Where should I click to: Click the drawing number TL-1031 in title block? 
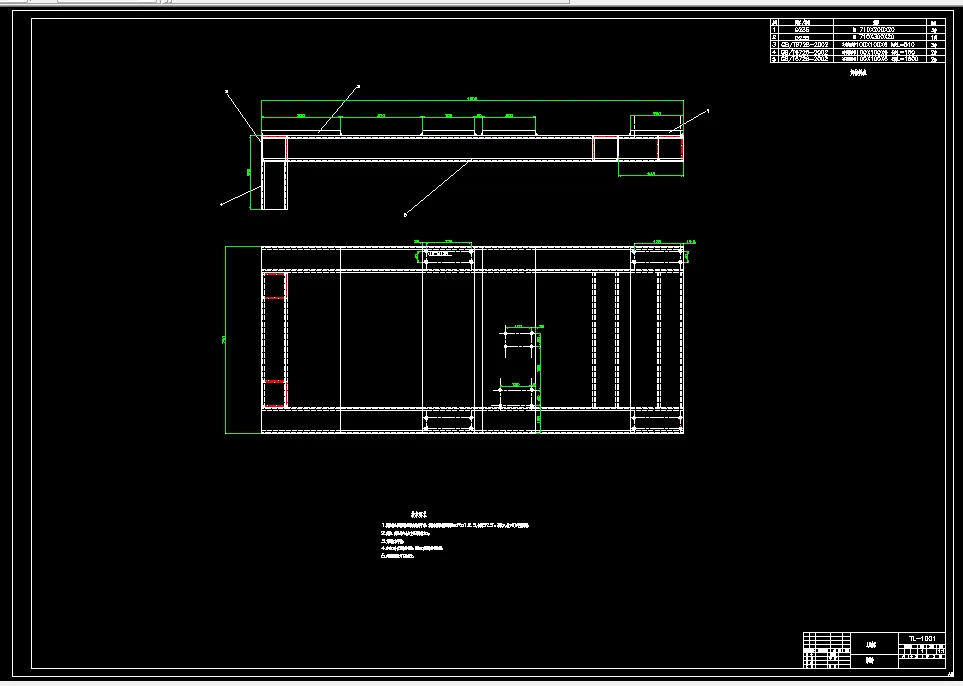point(922,639)
